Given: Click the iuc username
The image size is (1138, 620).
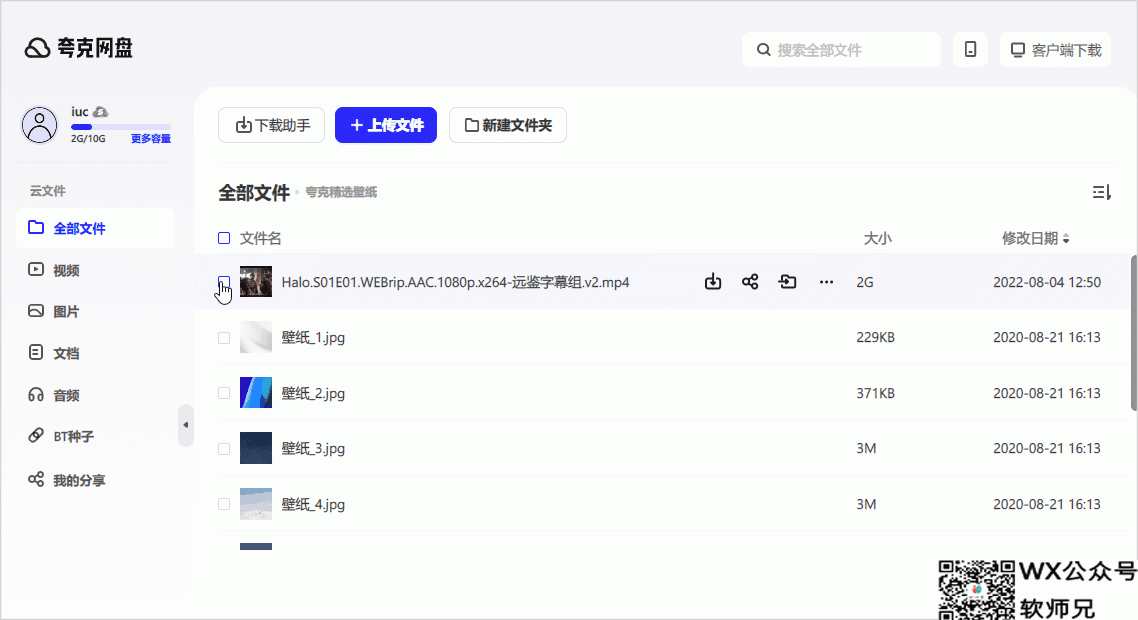Looking at the screenshot, I should [80, 112].
